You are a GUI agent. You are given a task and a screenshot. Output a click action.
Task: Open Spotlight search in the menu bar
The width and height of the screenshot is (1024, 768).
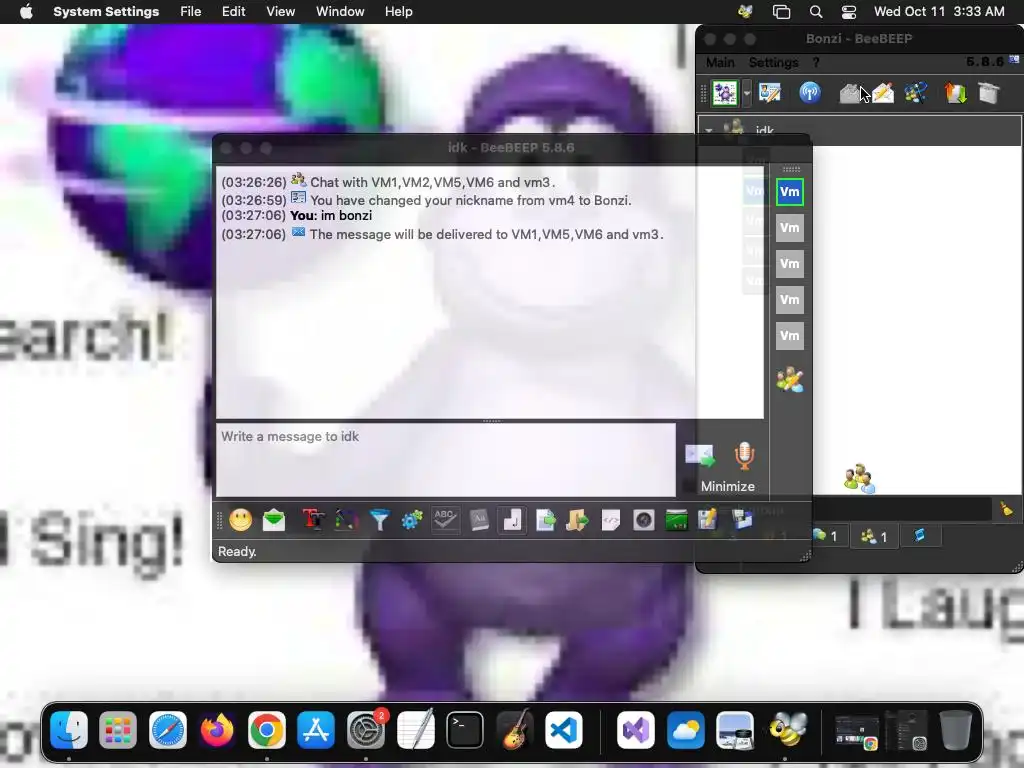[816, 12]
